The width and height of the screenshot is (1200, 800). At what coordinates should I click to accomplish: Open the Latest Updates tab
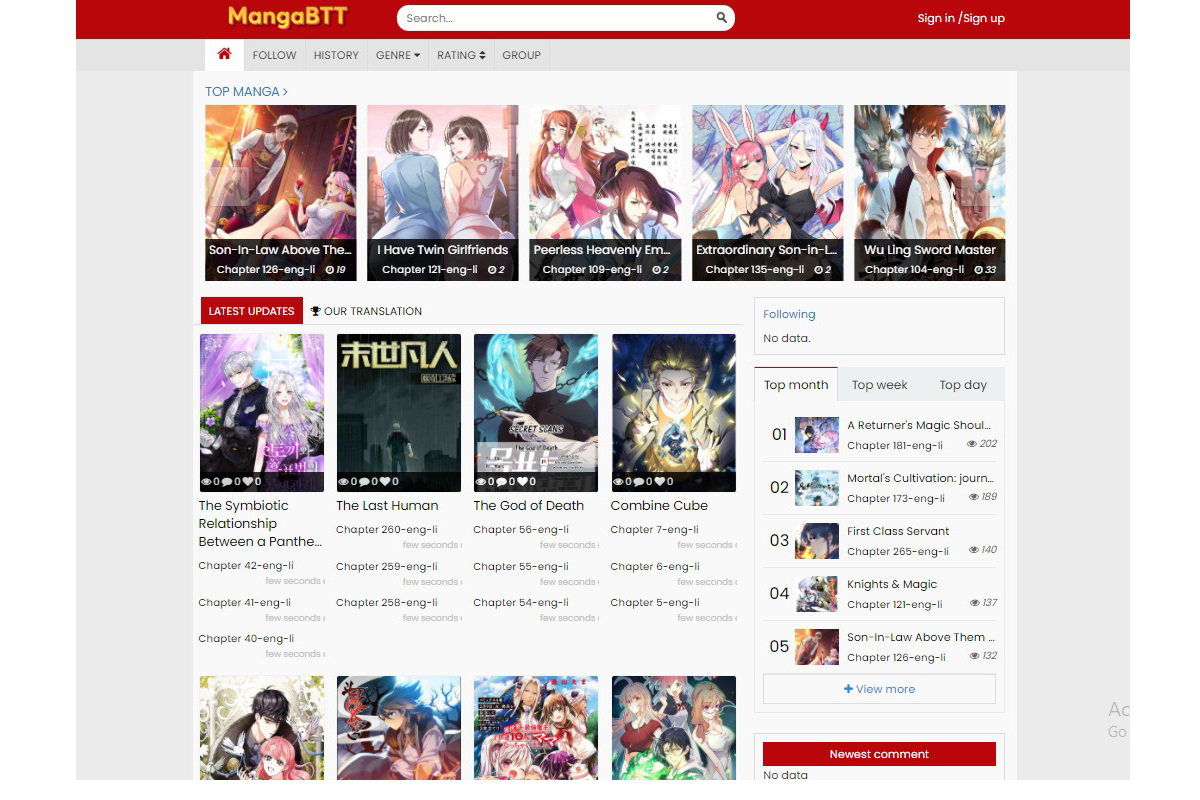click(251, 311)
